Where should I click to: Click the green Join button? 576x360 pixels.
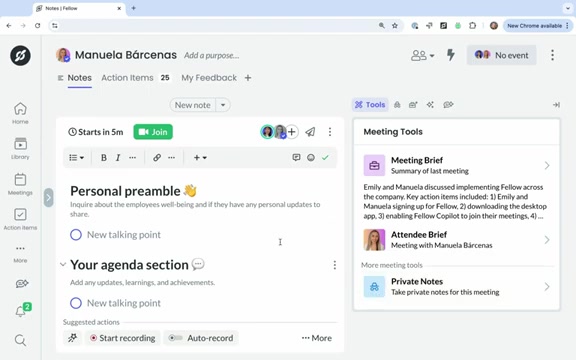(153, 132)
